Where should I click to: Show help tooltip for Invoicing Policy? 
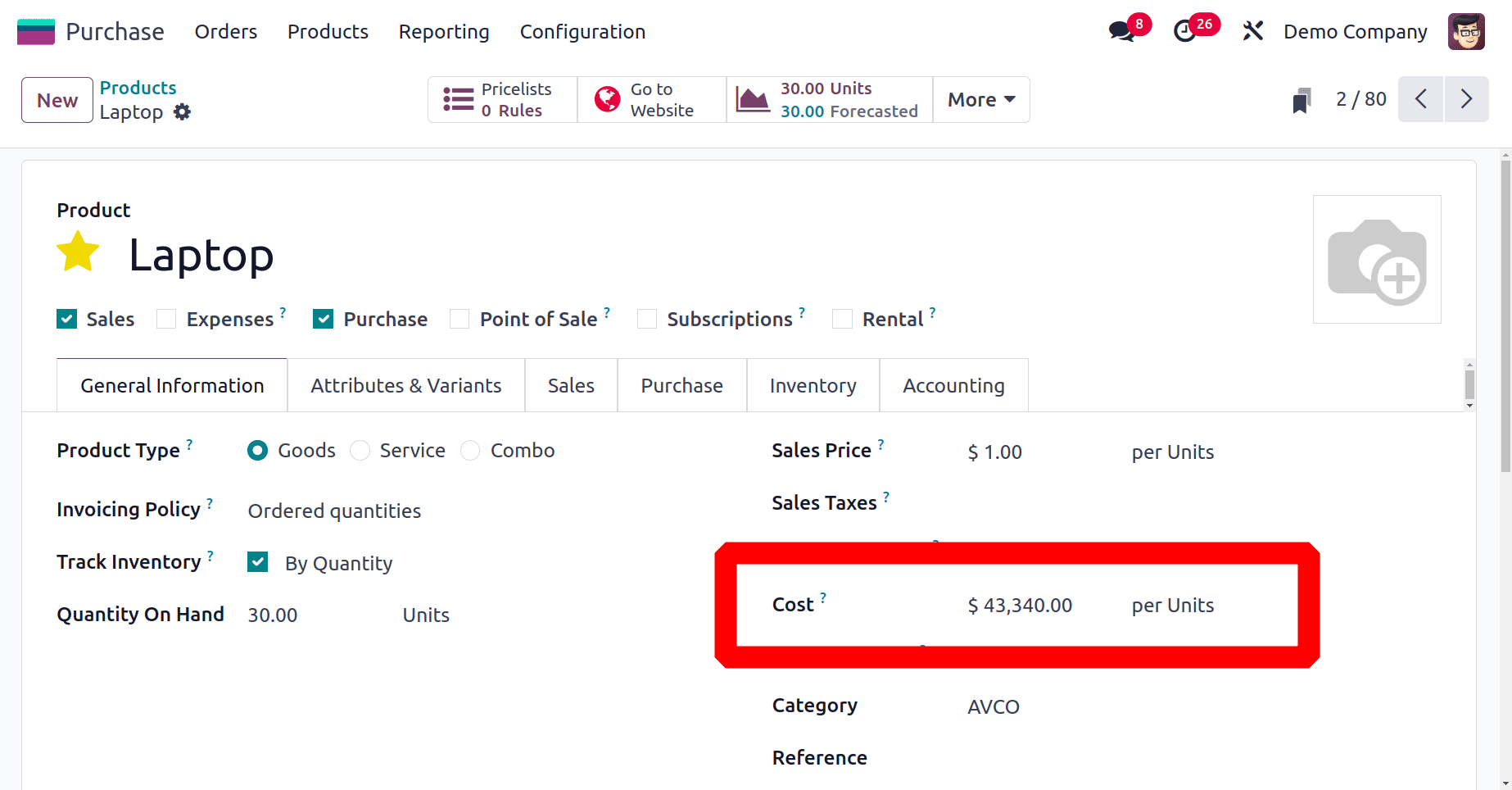click(x=210, y=502)
